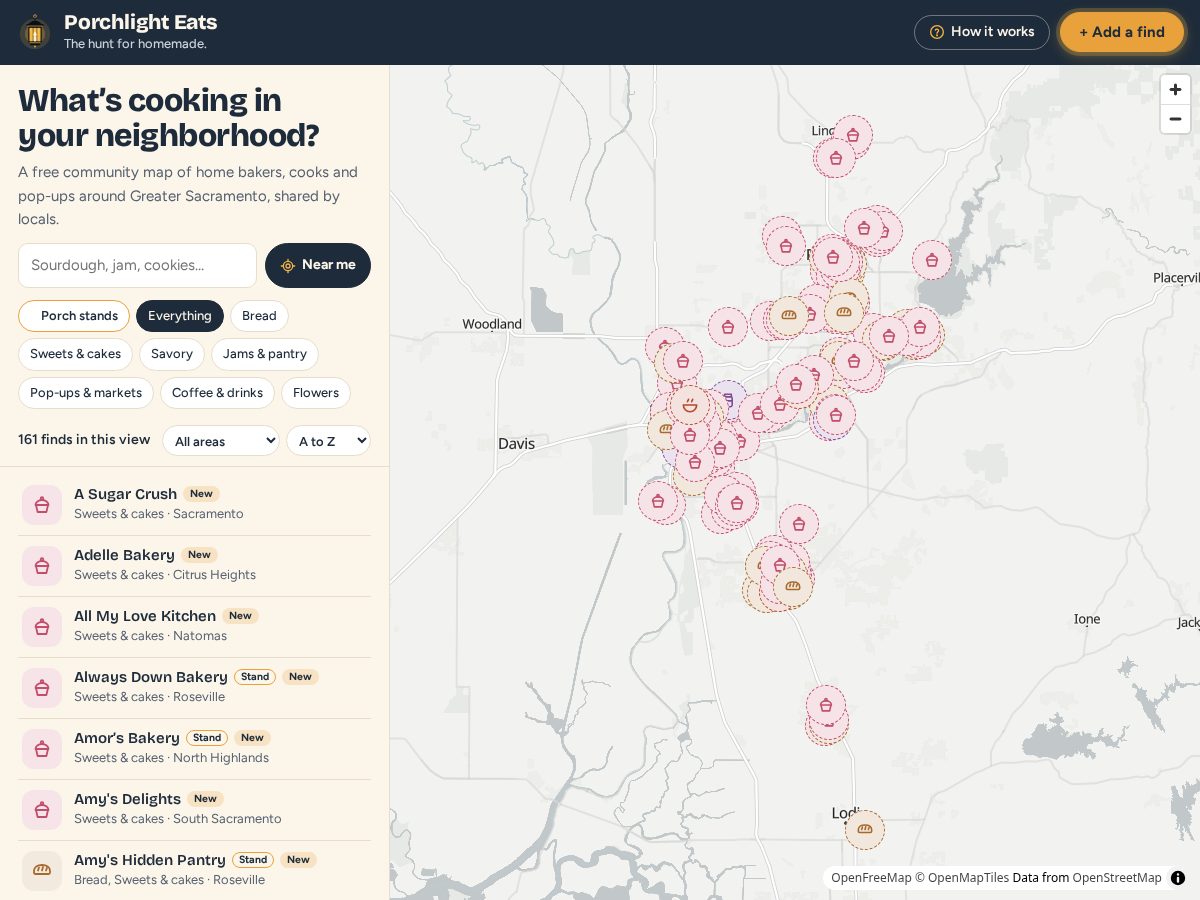This screenshot has height=900, width=1200.
Task: Click the bread icon beside Amy's Hidden Pantry
Action: (42, 870)
